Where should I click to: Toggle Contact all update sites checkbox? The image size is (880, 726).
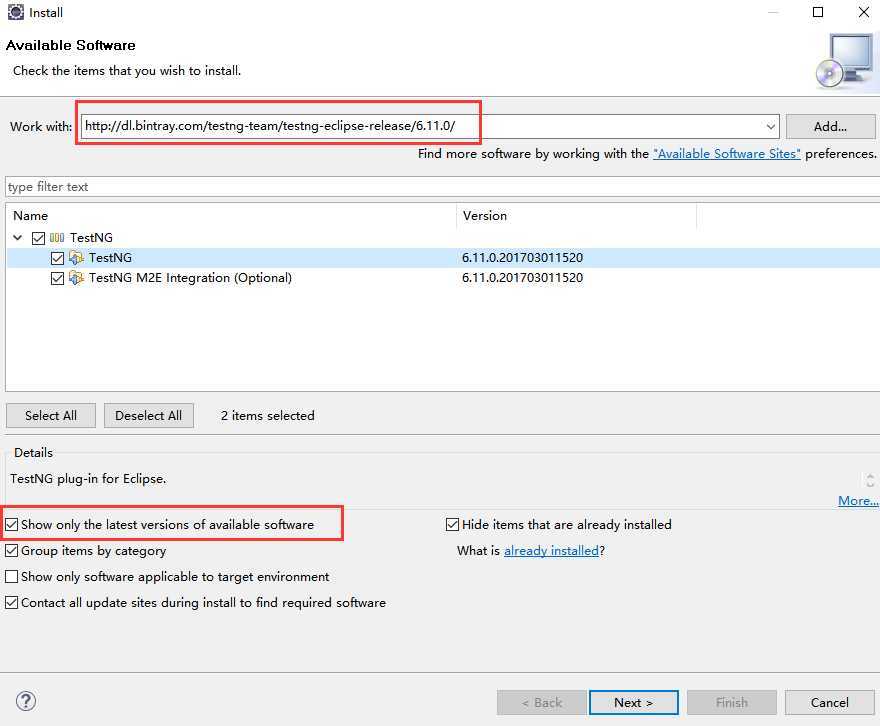tap(12, 603)
